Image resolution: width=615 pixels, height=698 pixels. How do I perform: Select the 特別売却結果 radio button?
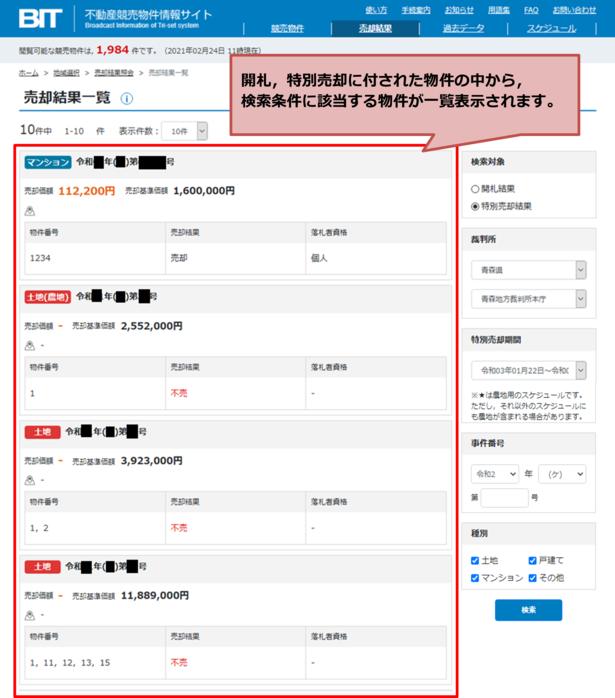pos(475,206)
